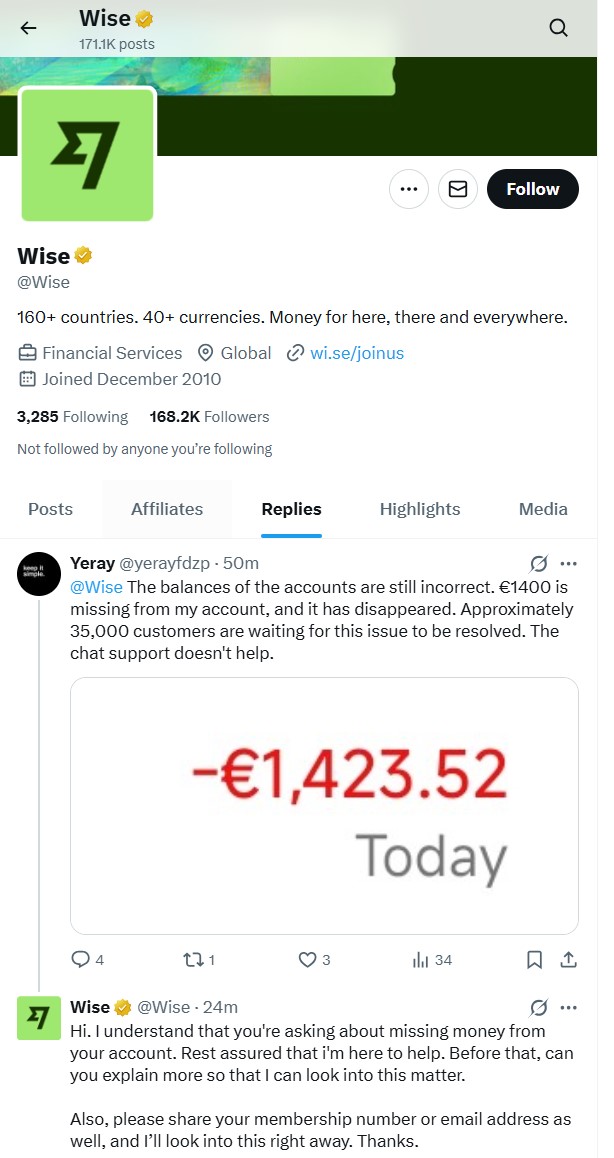The height and width of the screenshot is (1158, 614).
Task: Share Yeray's post via the upload icon
Action: [x=568, y=959]
